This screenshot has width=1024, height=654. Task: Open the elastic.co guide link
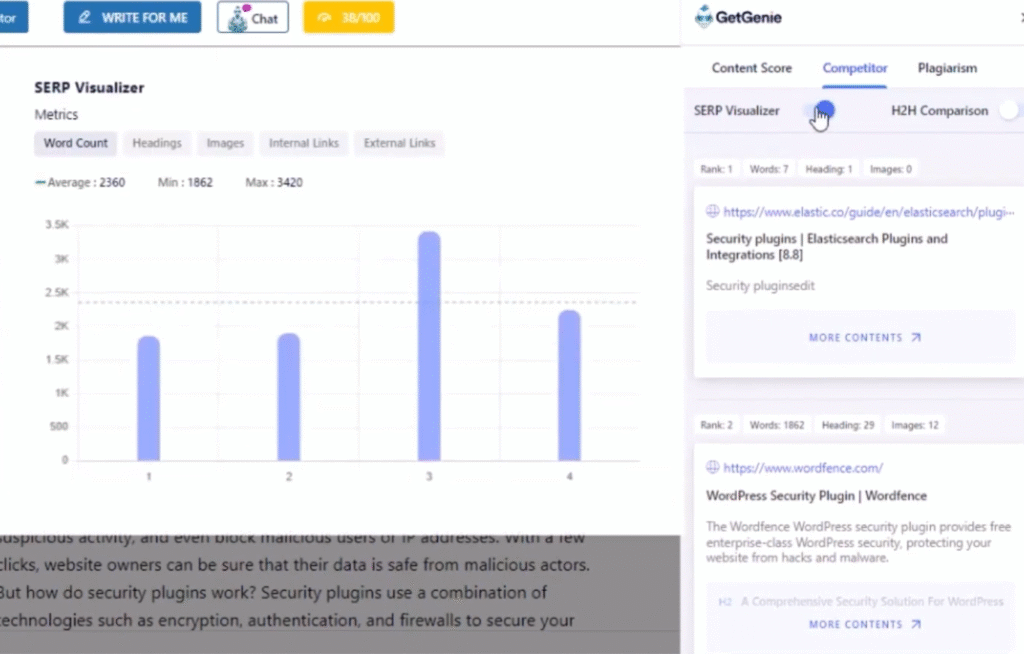point(869,212)
